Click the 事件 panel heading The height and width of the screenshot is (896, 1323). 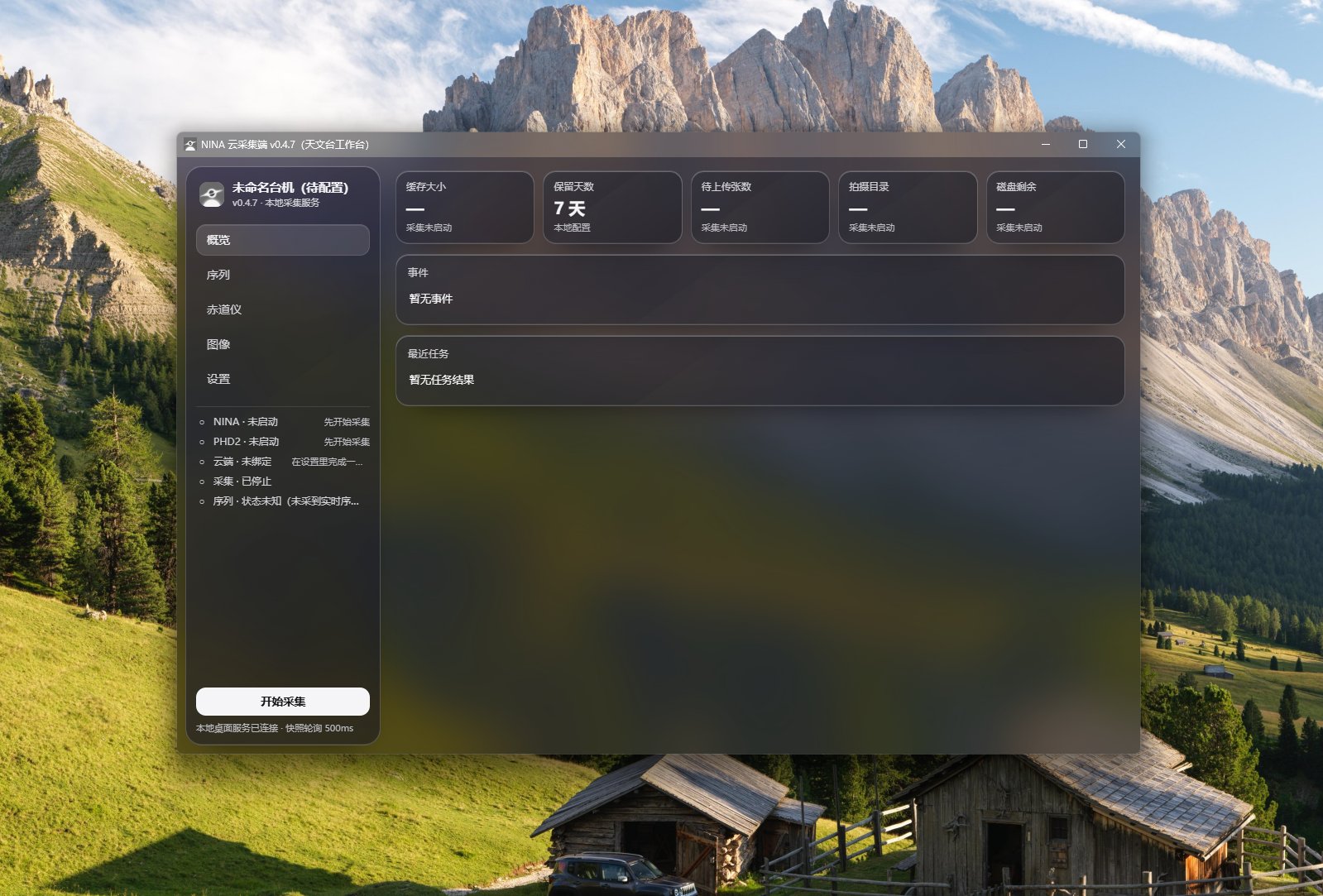(x=418, y=273)
